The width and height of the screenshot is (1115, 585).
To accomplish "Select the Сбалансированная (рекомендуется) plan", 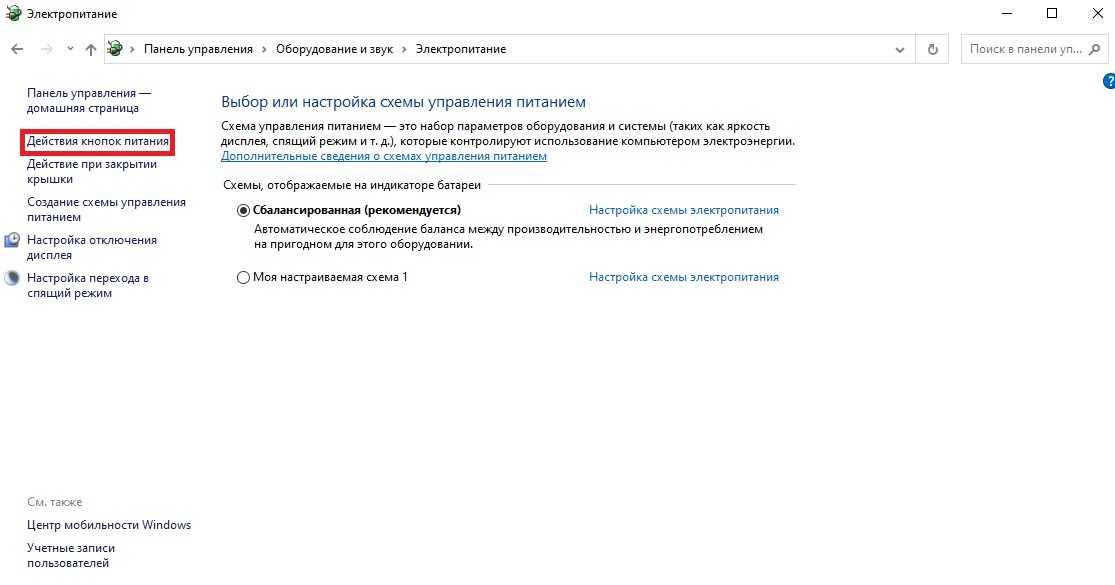I will tap(243, 210).
